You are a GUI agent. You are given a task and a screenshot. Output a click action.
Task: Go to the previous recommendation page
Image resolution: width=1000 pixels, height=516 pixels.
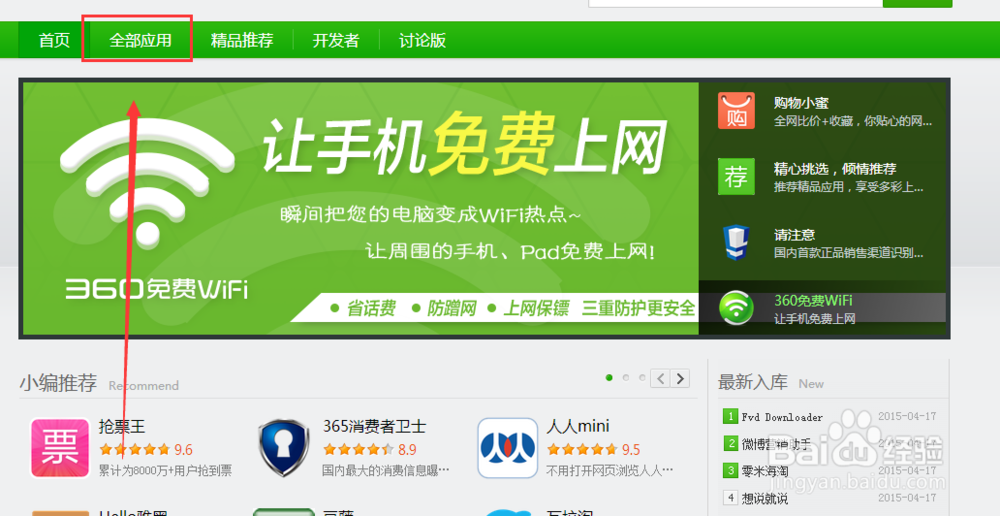[x=662, y=378]
